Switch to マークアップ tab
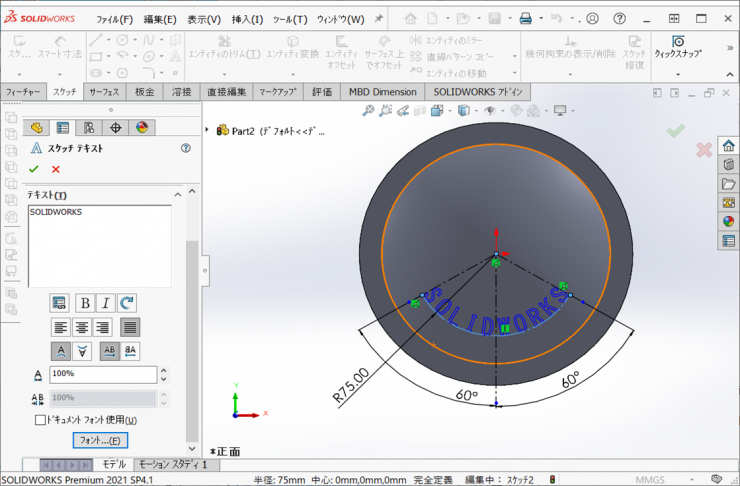The height and width of the screenshot is (486, 740). pyautogui.click(x=278, y=92)
